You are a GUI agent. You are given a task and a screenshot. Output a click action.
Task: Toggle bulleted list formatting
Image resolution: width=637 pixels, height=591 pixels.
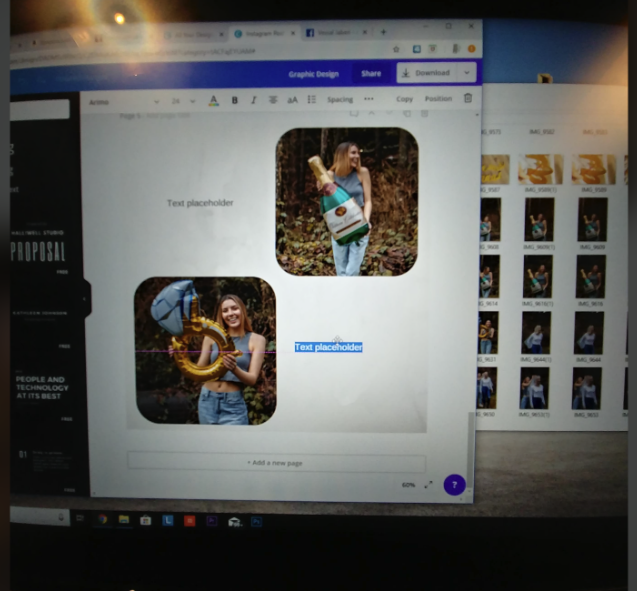point(312,100)
